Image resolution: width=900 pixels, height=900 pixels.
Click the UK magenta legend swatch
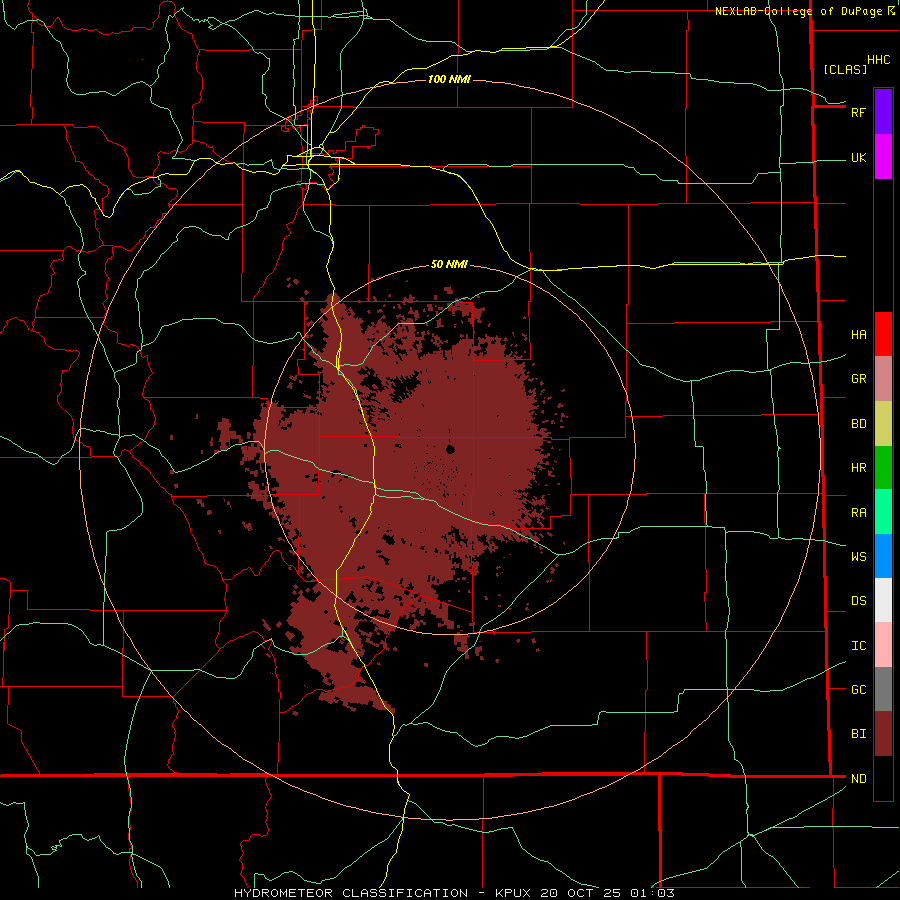[x=883, y=157]
